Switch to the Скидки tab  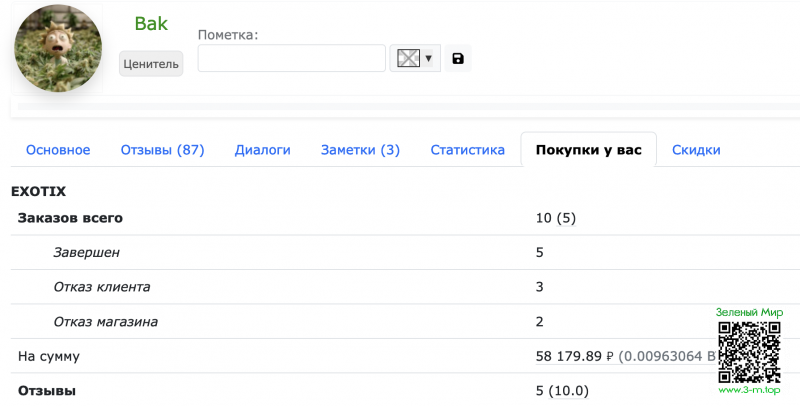696,150
